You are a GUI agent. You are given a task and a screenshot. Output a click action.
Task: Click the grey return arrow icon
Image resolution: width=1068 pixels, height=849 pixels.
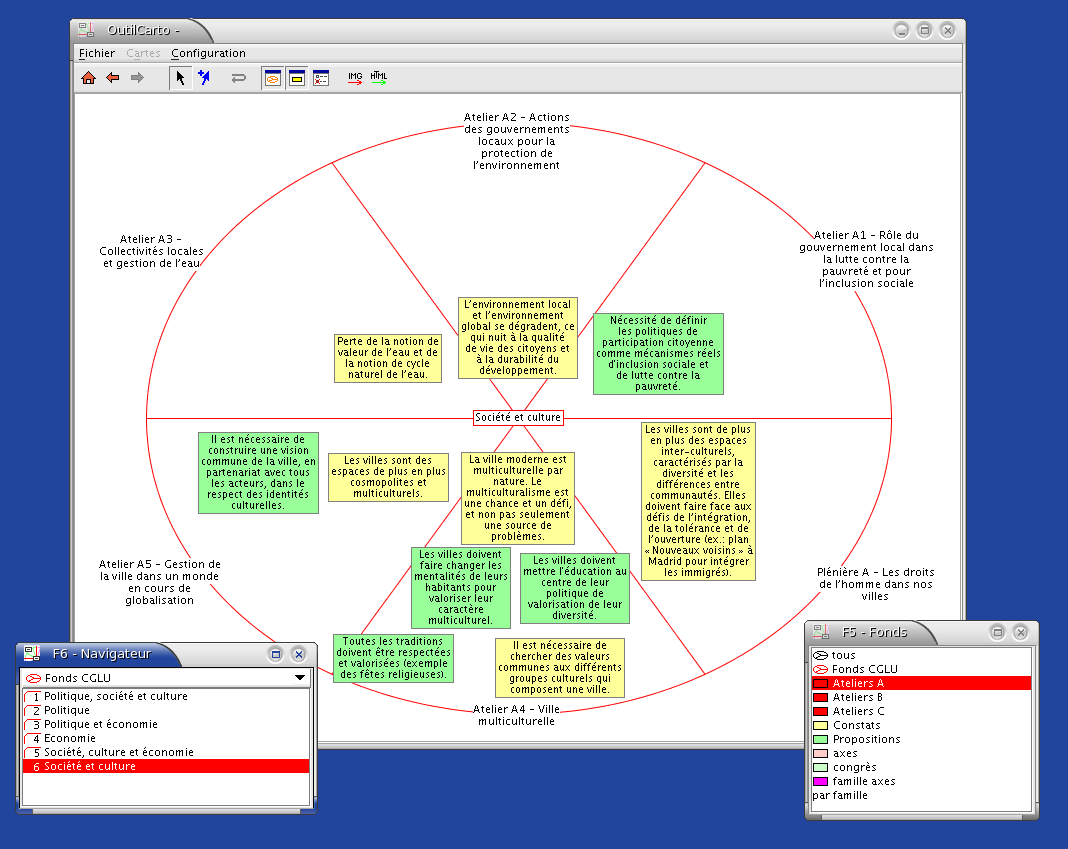(x=239, y=78)
